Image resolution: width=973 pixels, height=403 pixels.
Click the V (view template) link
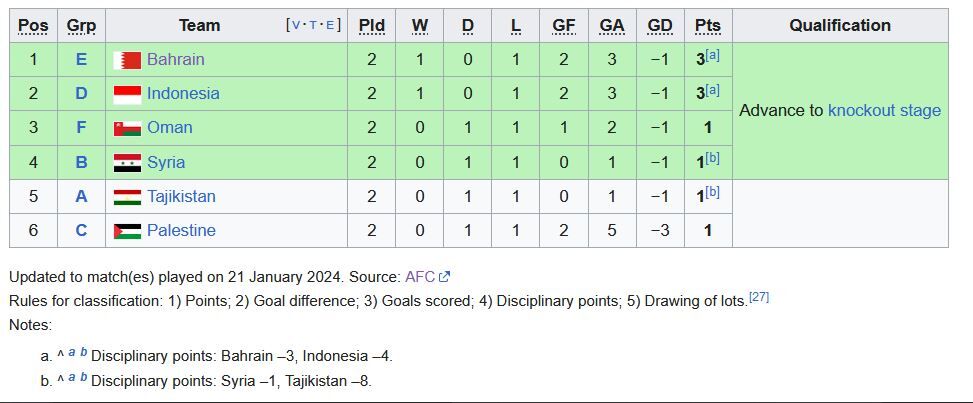click(296, 25)
